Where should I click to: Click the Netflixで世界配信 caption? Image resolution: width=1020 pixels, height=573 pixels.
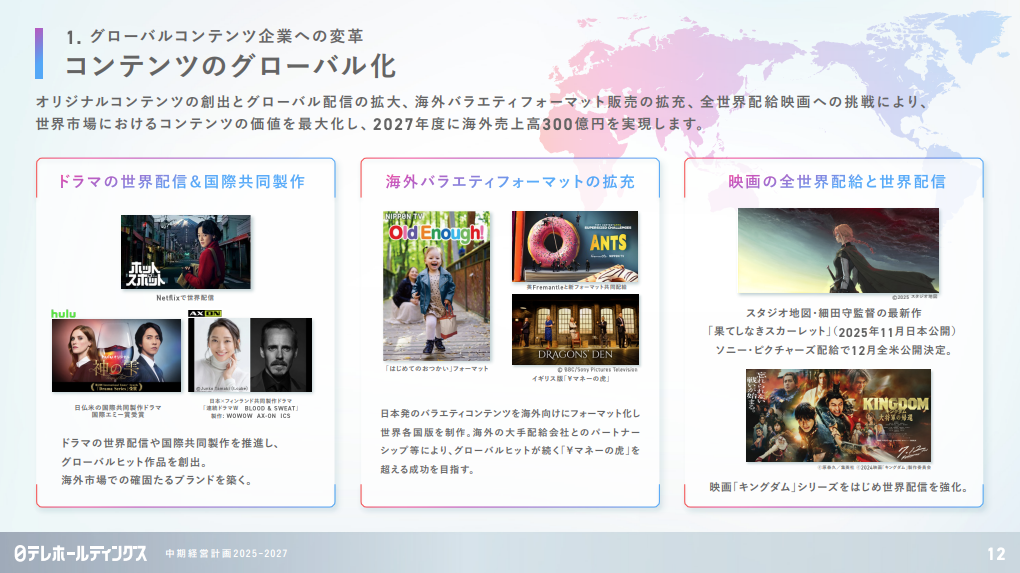coord(185,298)
